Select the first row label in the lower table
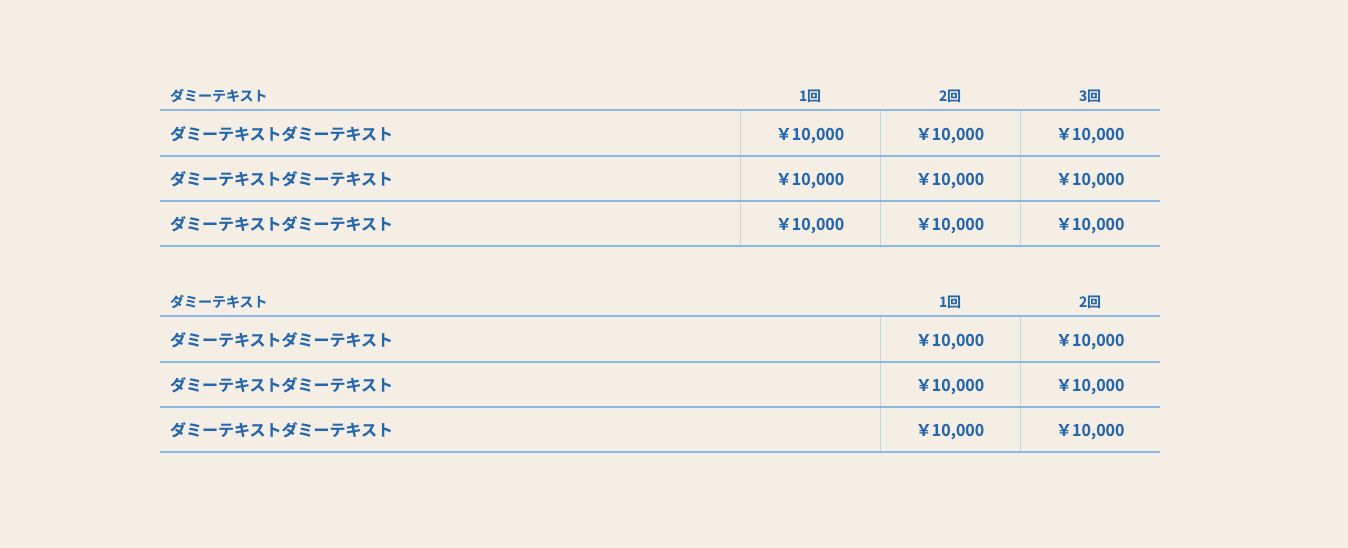The height and width of the screenshot is (548, 1348). 281,340
